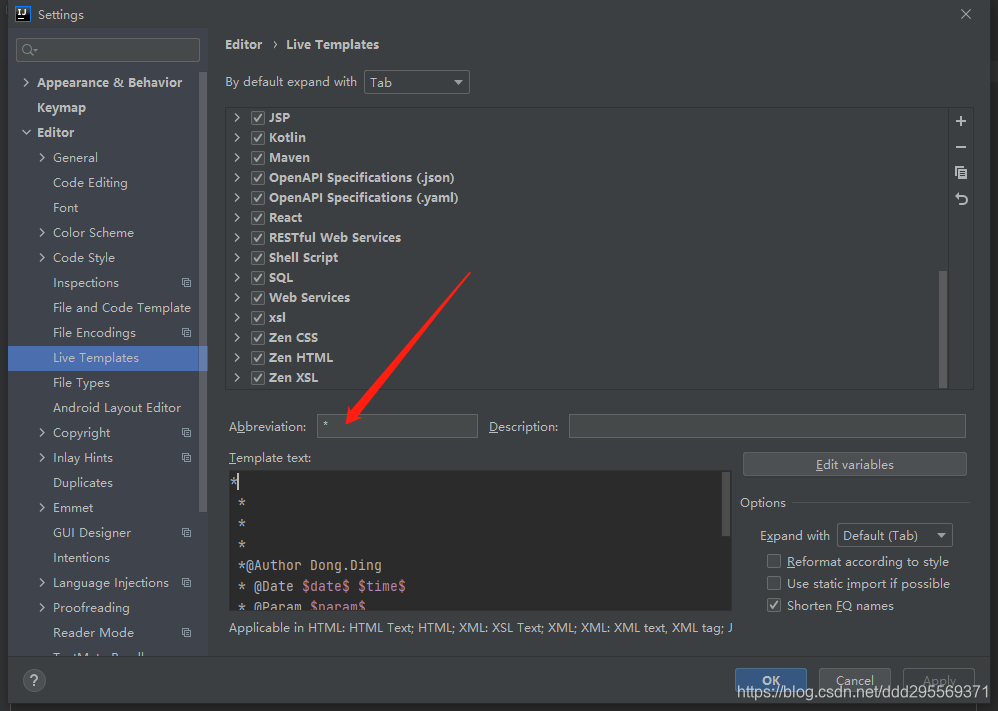Click project-level icon beside Reader Mode
The width and height of the screenshot is (998, 711).
click(x=186, y=632)
